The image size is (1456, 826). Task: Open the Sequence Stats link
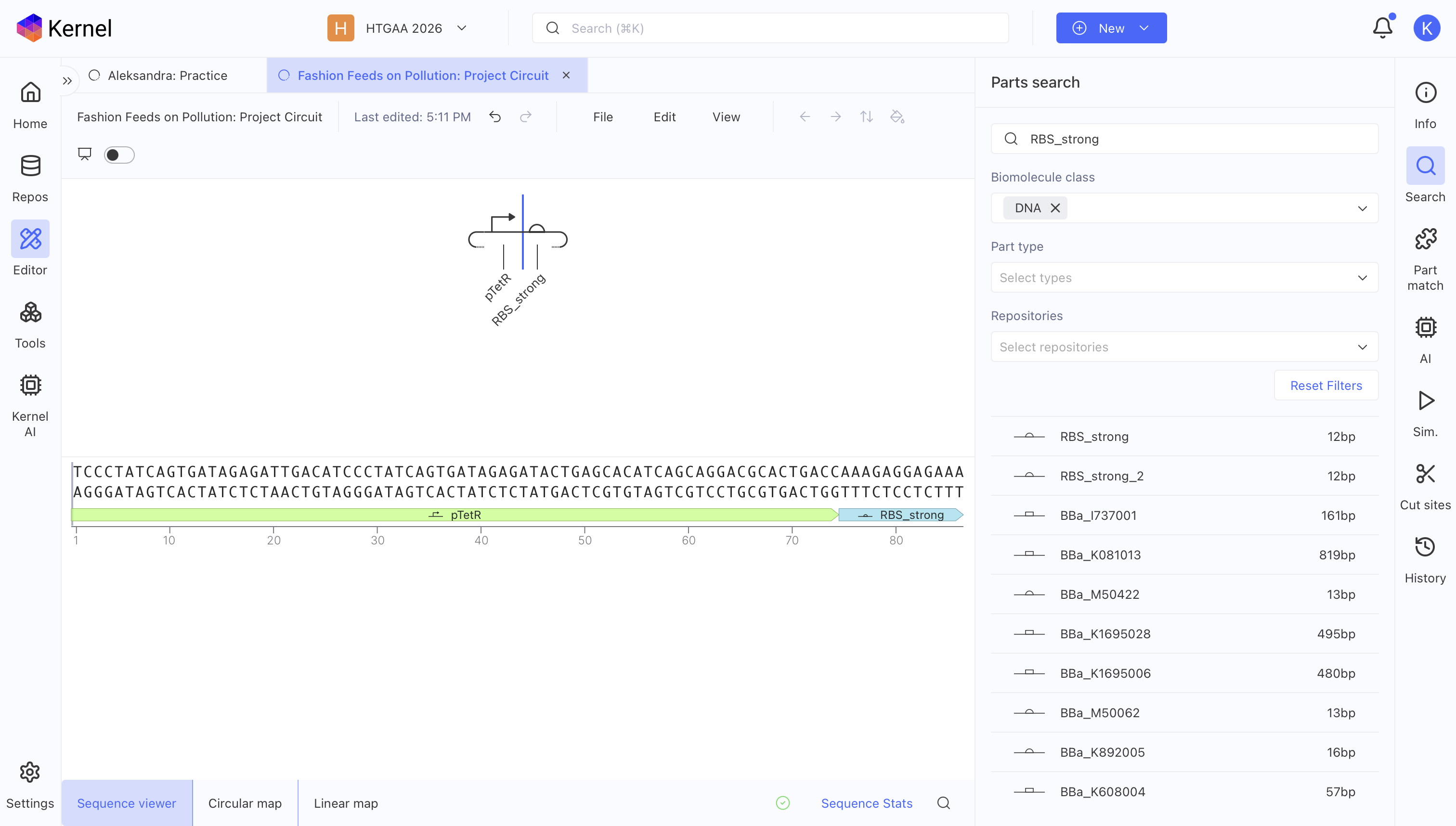point(867,803)
